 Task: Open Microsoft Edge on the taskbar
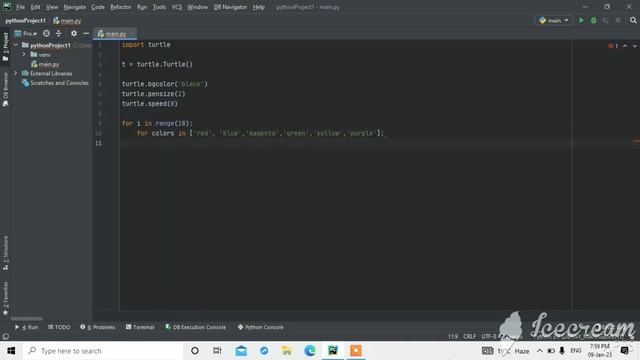coord(310,351)
